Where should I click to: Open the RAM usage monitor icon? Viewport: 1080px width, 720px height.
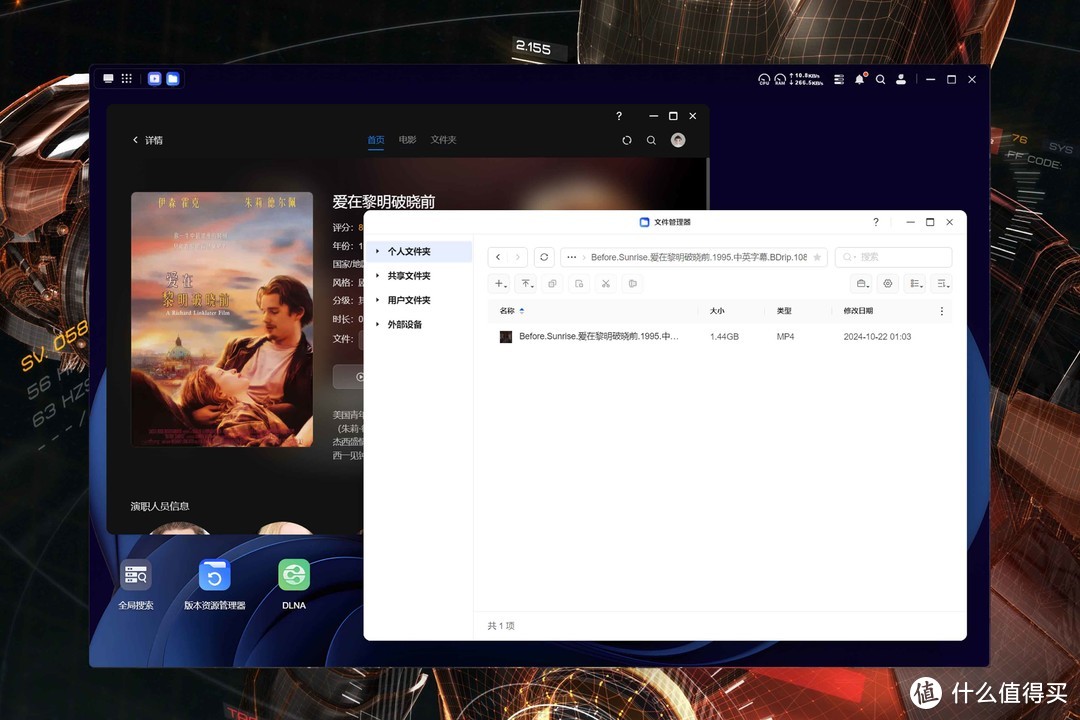coord(780,79)
